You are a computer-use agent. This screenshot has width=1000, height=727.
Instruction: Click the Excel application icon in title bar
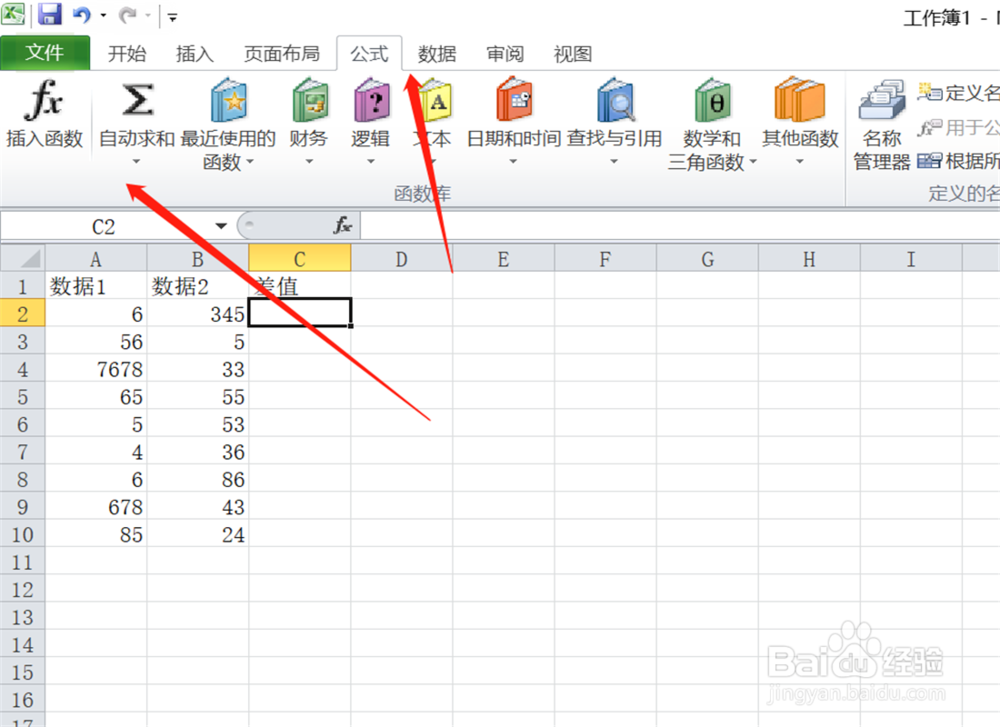[x=13, y=14]
